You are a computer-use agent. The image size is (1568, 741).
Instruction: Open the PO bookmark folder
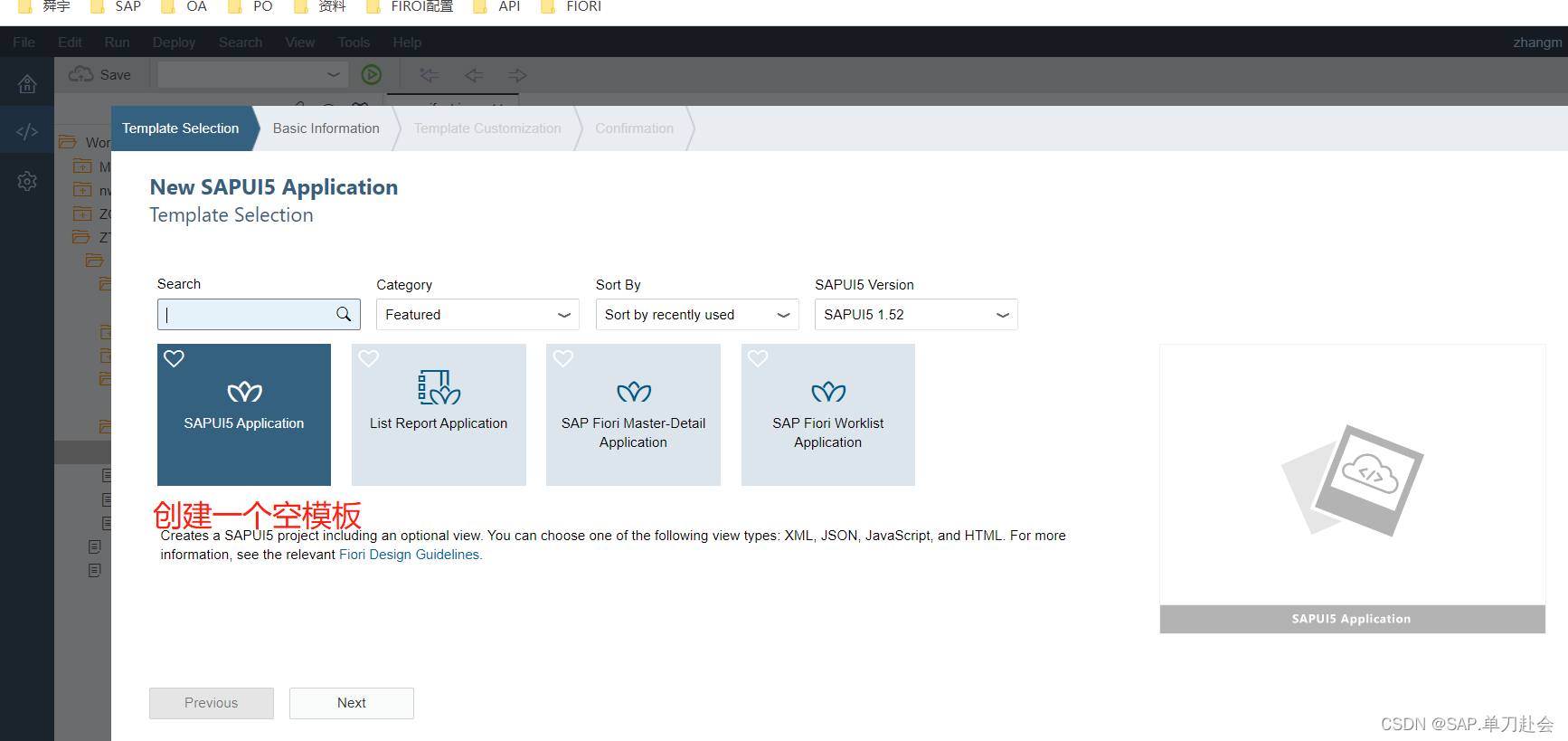250,6
